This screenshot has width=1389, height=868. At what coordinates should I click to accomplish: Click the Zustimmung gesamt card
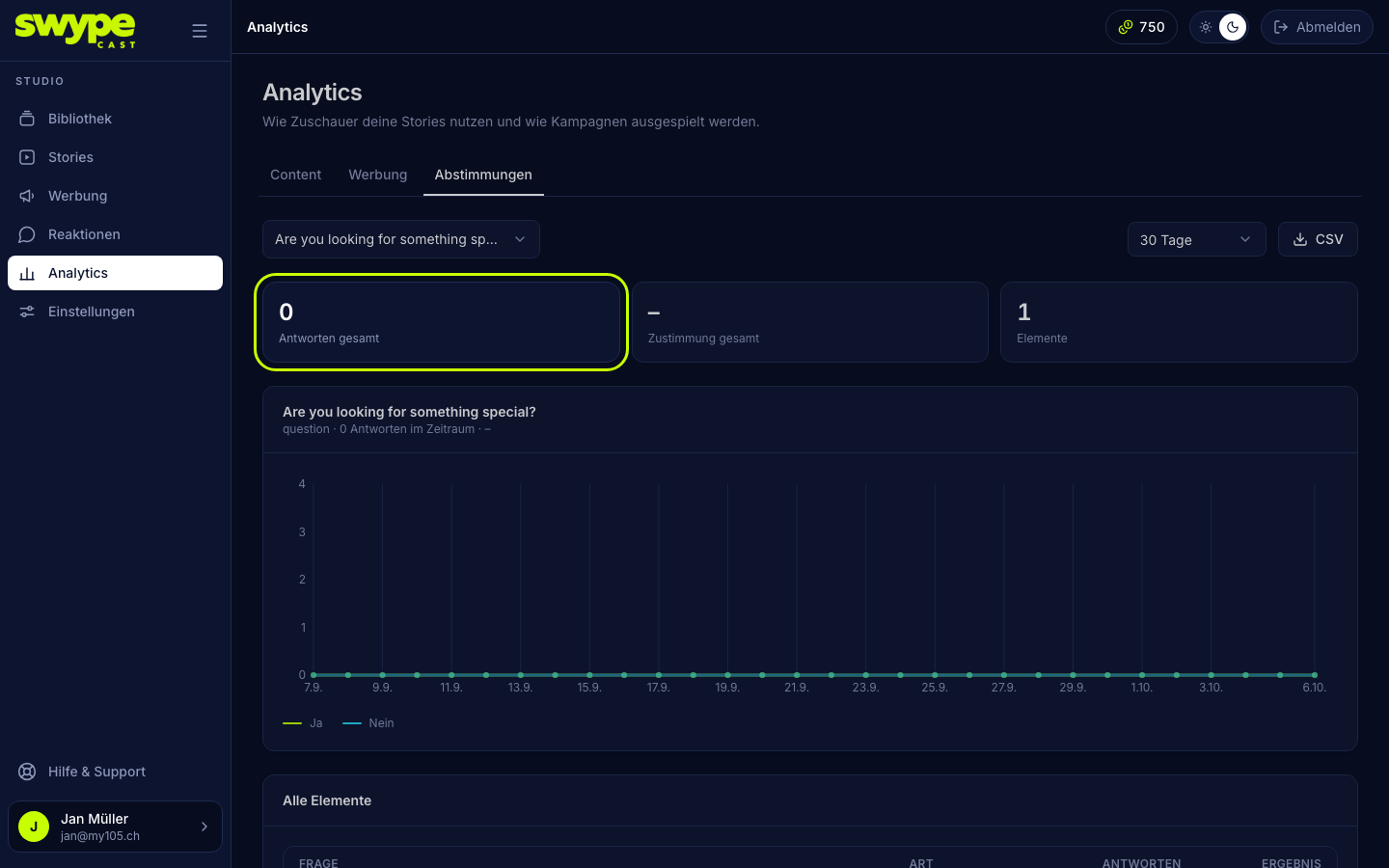point(810,322)
